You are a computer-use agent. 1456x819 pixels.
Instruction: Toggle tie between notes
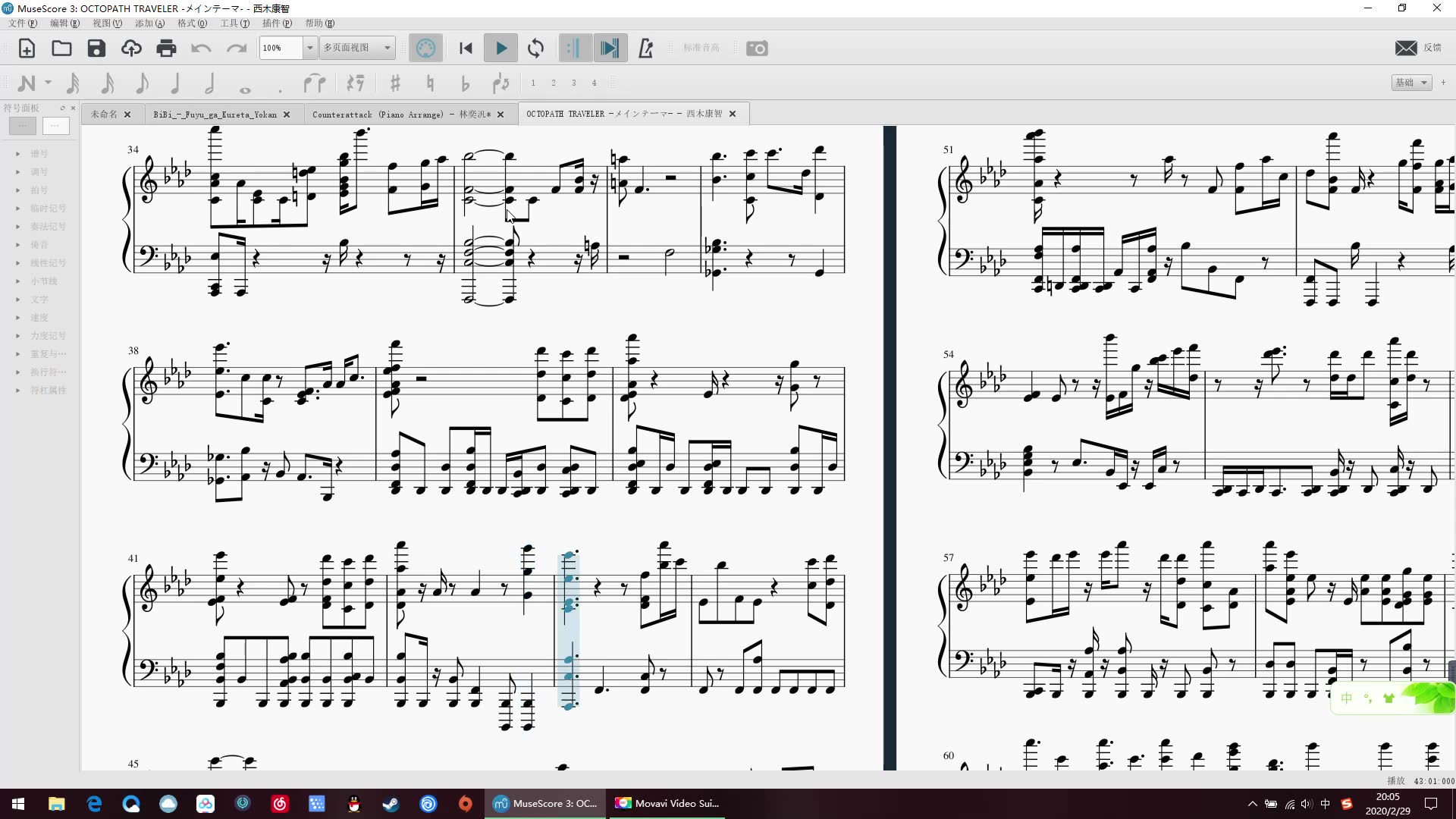click(x=315, y=83)
